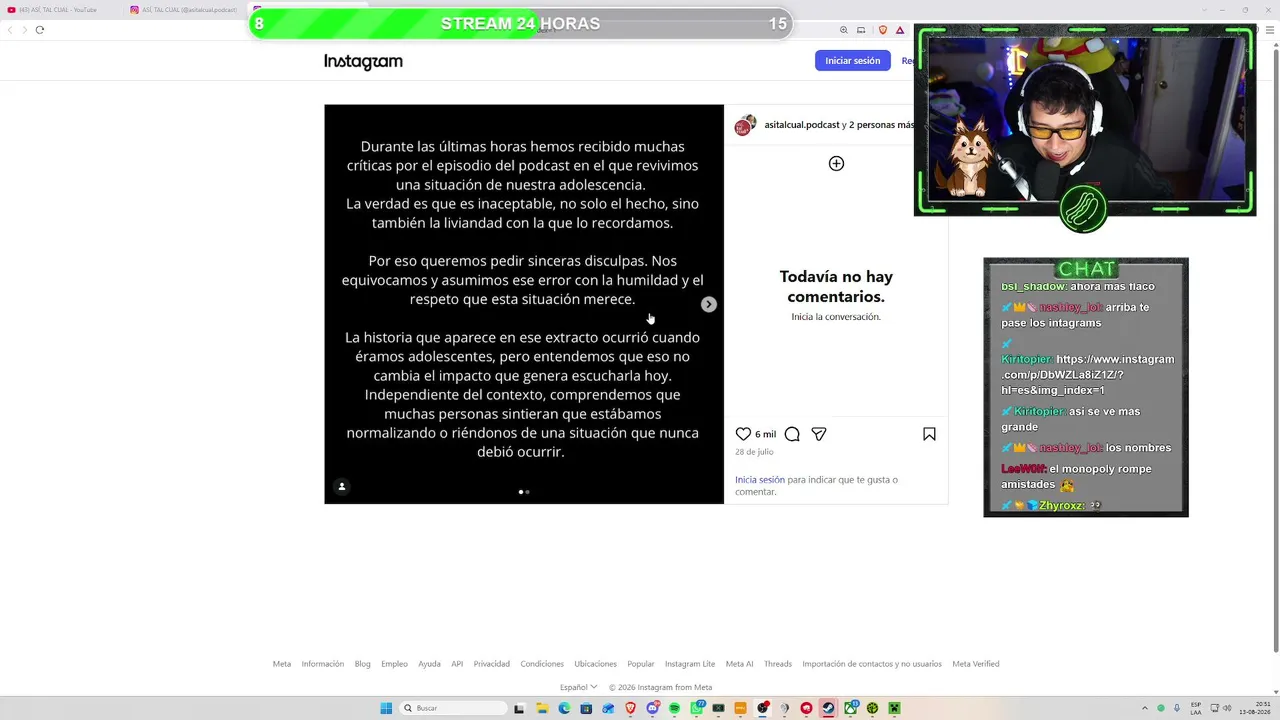Open the Empleo footer link
1280x720 pixels.
click(x=394, y=664)
